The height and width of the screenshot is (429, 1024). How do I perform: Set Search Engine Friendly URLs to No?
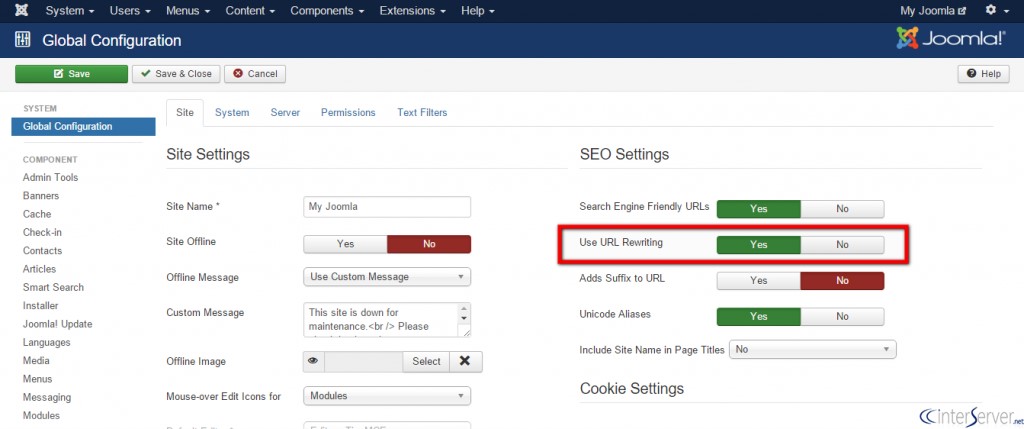click(x=842, y=209)
